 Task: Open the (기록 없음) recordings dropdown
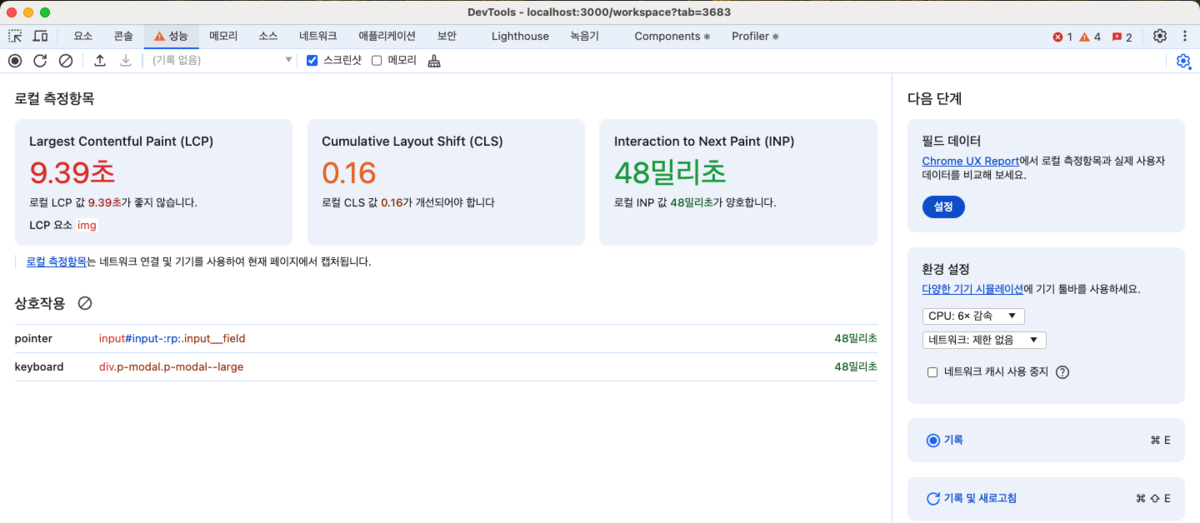(x=222, y=60)
